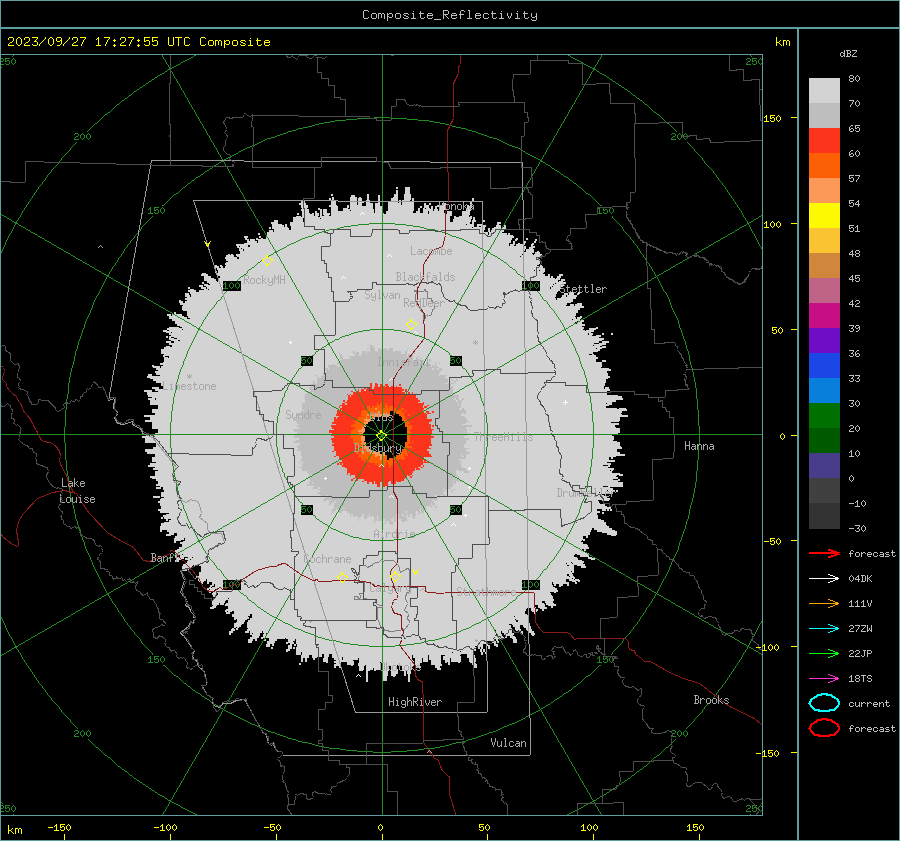Screen dimensions: 900x841
Task: Click the Strathmore label
Action: point(486,592)
